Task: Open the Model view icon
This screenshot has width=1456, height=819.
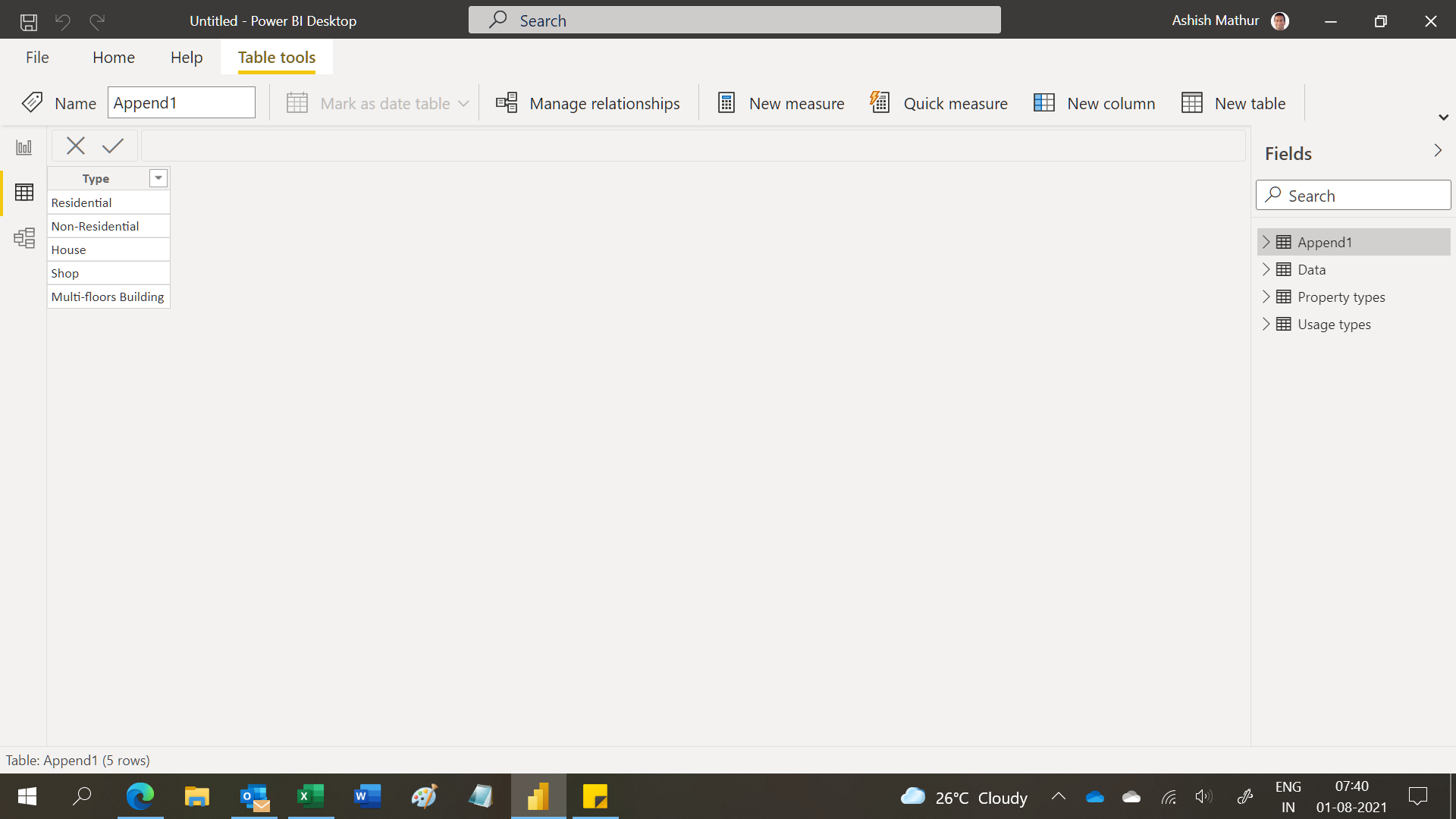Action: pyautogui.click(x=24, y=238)
